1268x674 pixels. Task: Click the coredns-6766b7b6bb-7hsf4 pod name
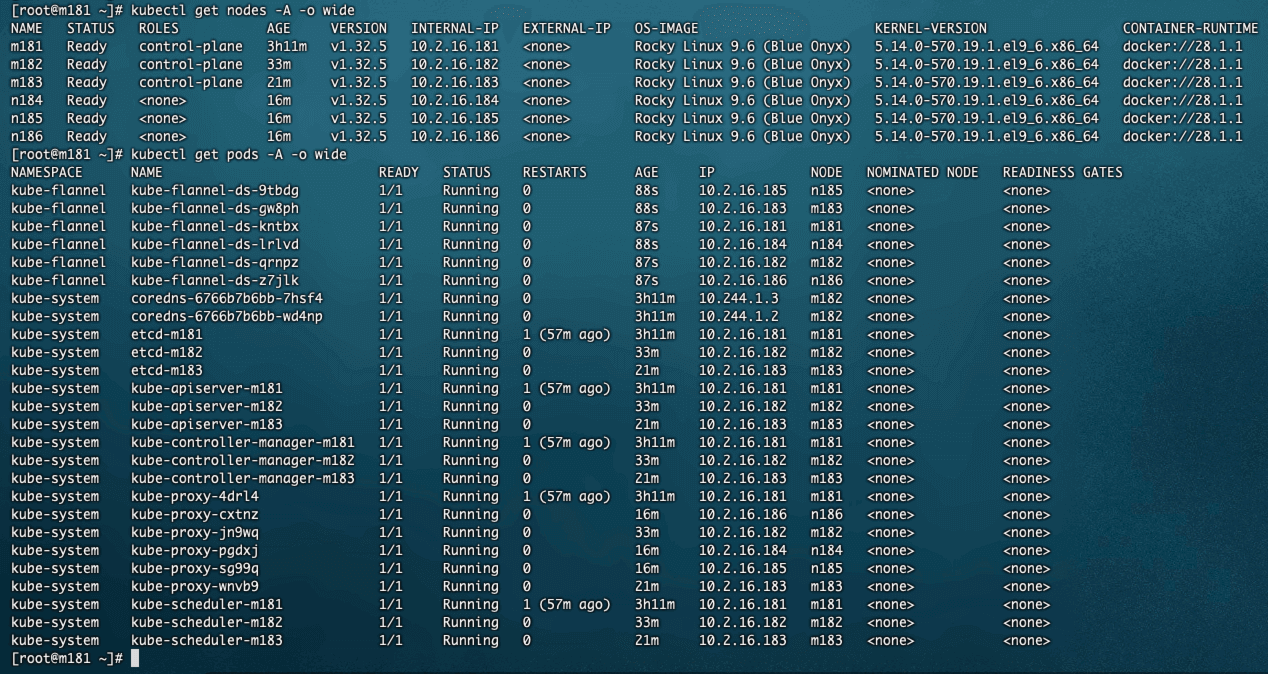click(x=226, y=298)
